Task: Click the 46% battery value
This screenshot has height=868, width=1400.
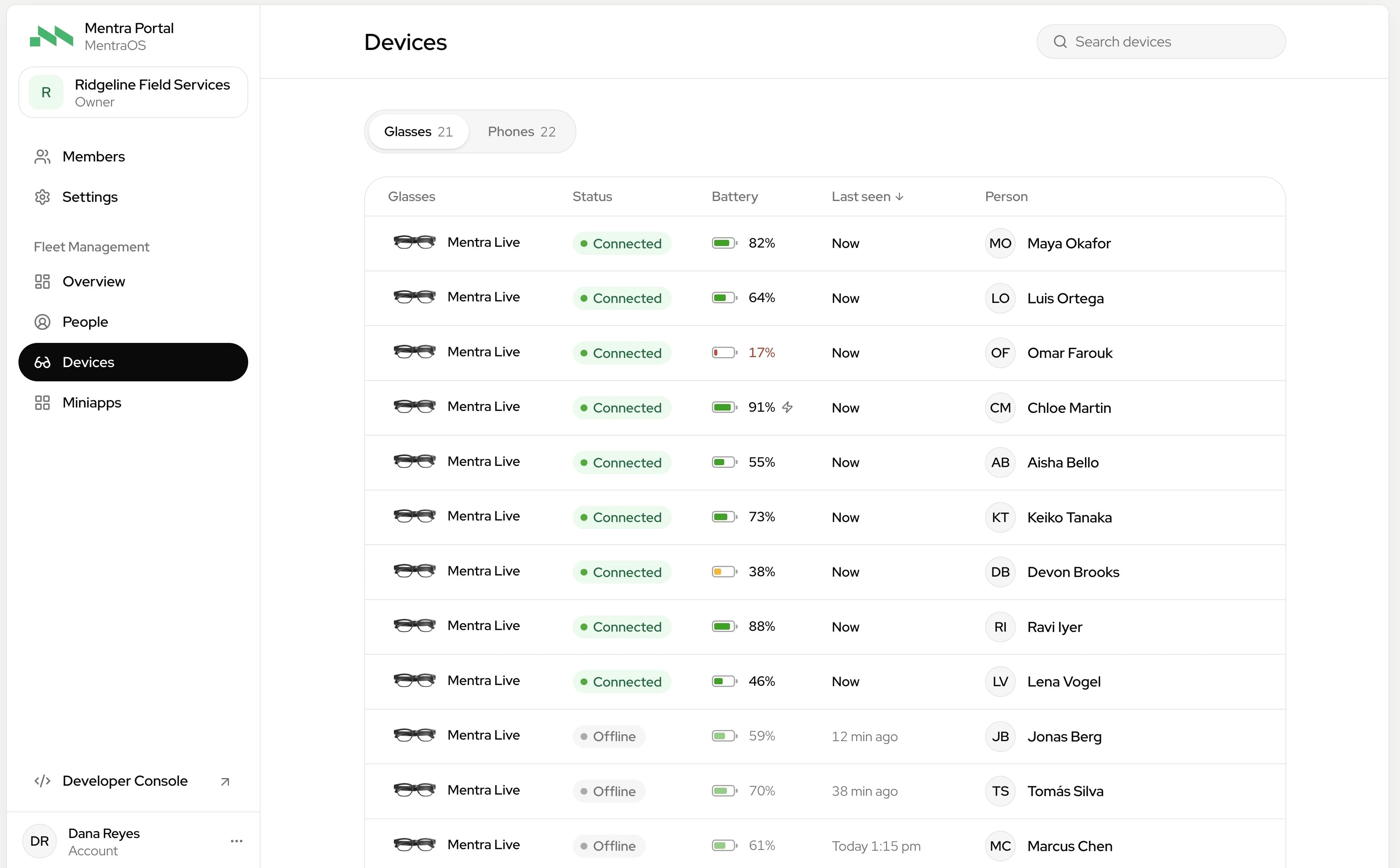Action: (761, 682)
